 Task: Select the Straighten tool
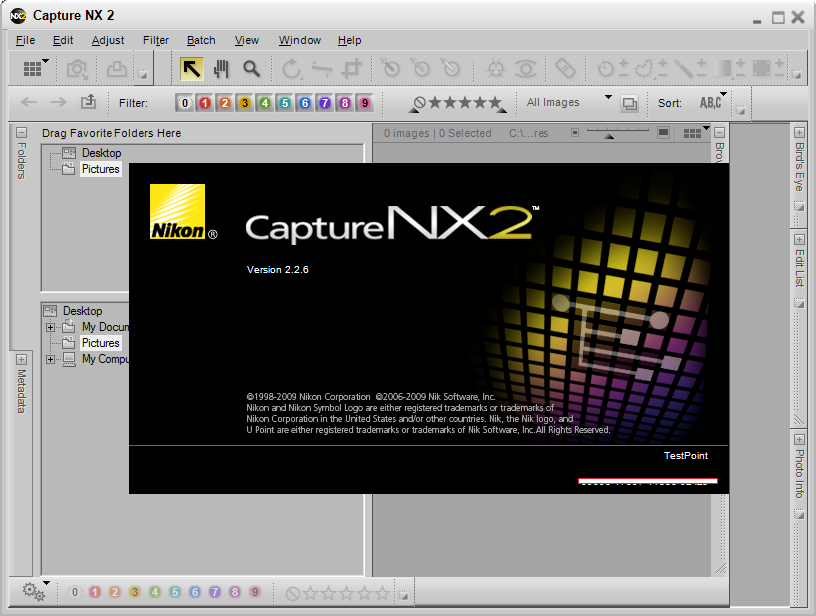[x=322, y=69]
